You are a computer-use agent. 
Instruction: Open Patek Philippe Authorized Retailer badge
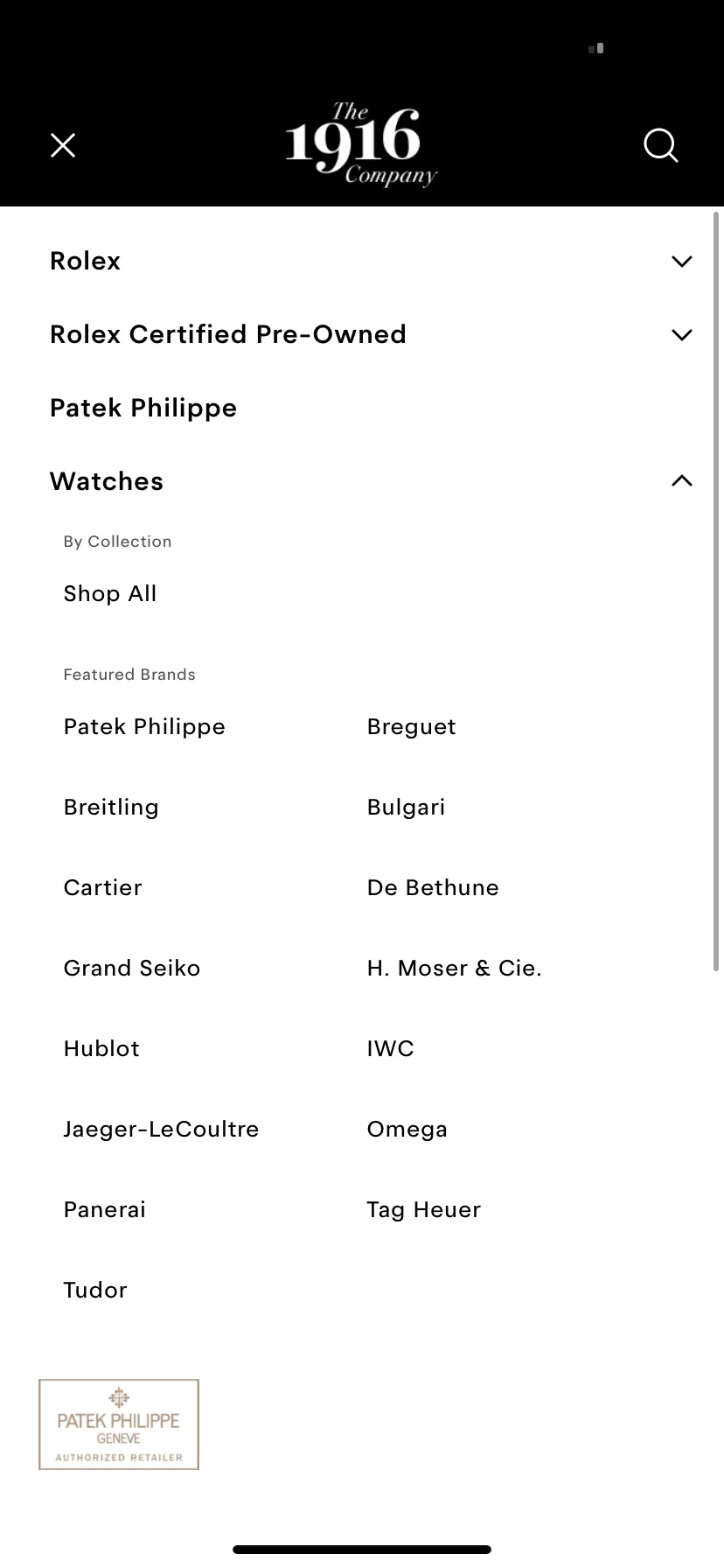click(119, 1424)
